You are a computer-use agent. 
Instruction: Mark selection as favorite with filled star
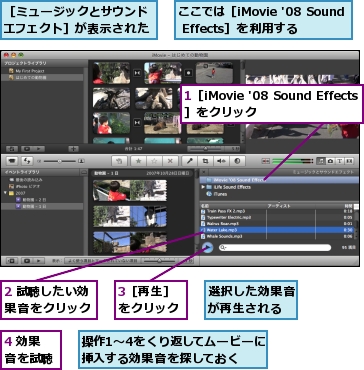click(138, 161)
